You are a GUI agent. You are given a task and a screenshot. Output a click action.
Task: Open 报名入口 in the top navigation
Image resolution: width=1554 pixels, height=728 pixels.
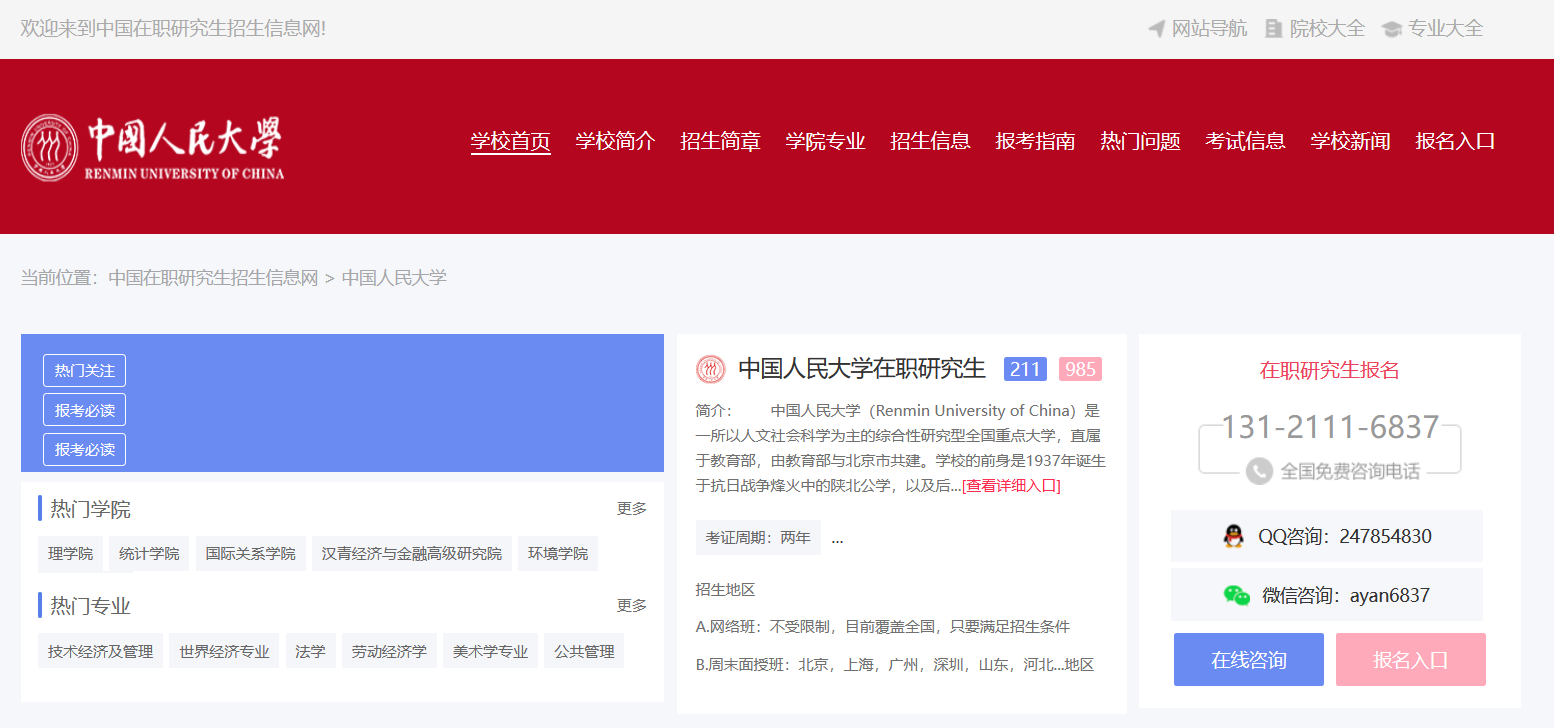tap(1456, 141)
